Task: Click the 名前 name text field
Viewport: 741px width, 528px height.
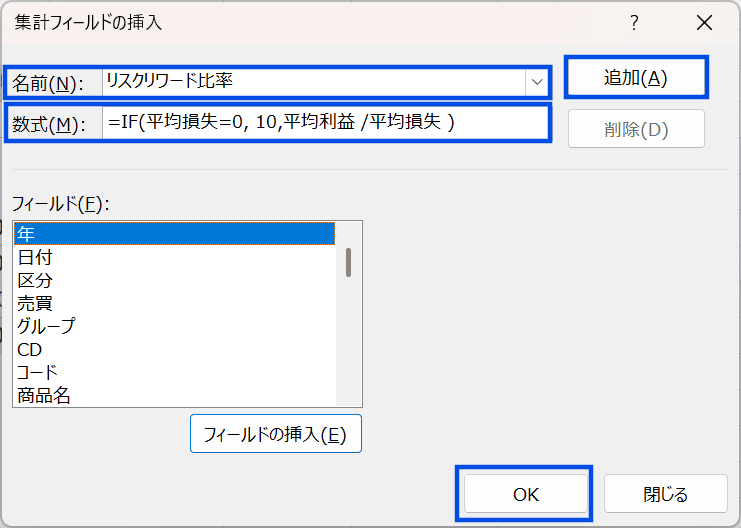Action: pyautogui.click(x=314, y=81)
